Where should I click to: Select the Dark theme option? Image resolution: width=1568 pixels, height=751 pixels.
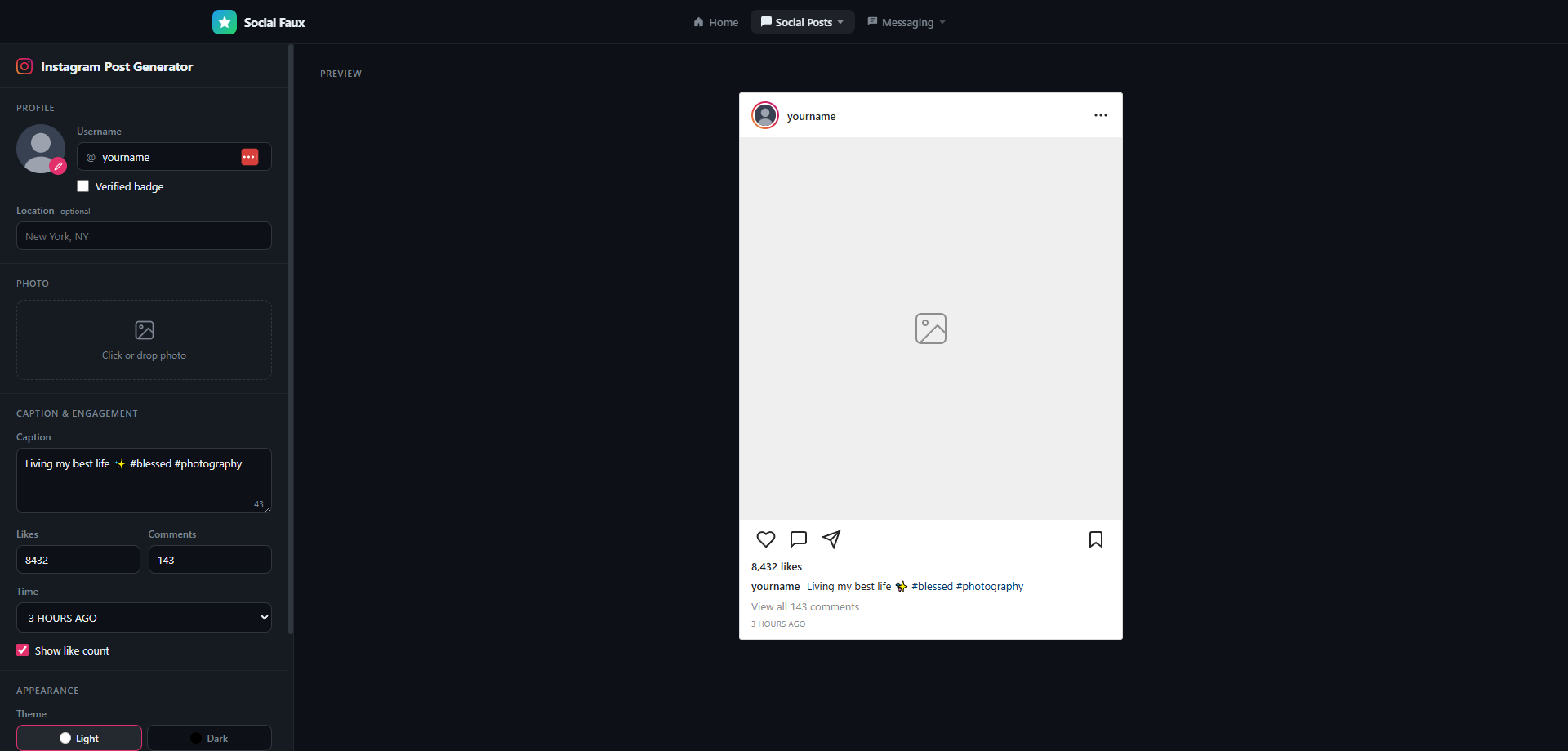(209, 738)
